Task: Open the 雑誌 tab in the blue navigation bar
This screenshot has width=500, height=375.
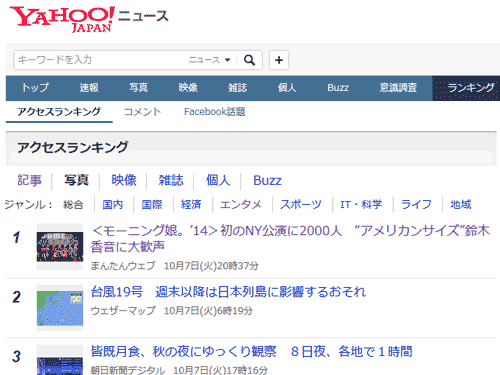Action: [237, 88]
